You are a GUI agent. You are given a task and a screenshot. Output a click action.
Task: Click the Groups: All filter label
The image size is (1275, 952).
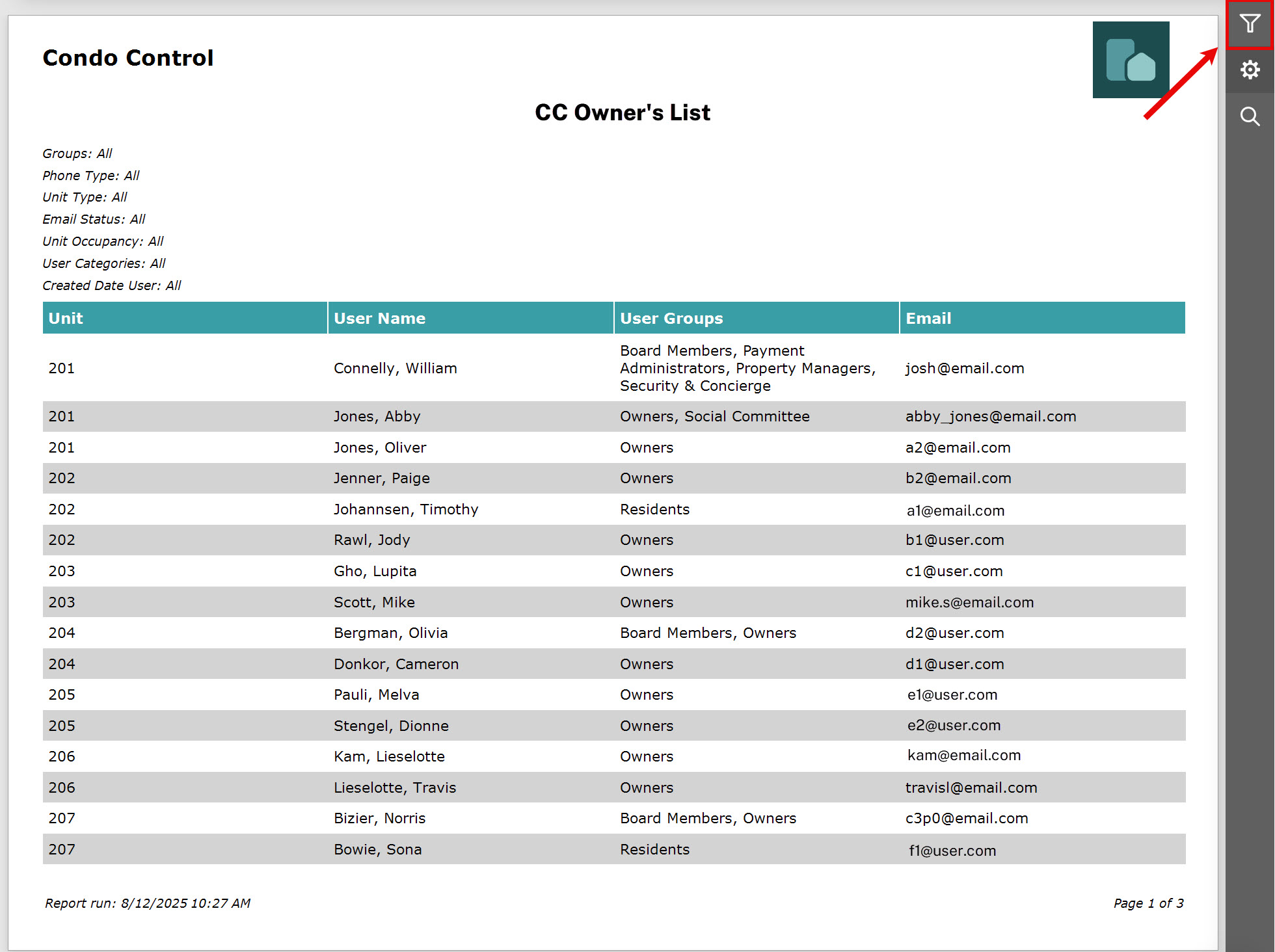coord(77,153)
